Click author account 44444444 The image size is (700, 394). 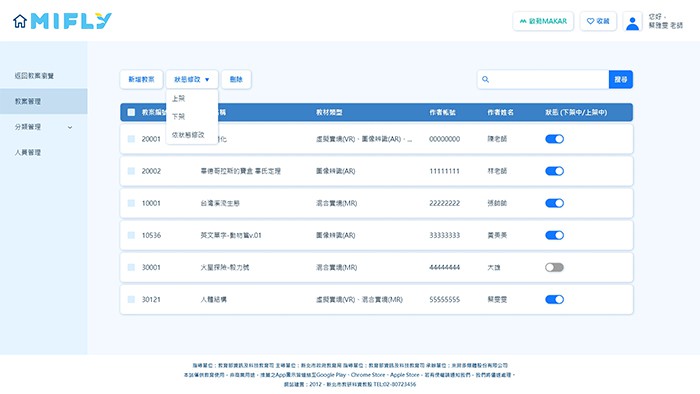tap(444, 267)
